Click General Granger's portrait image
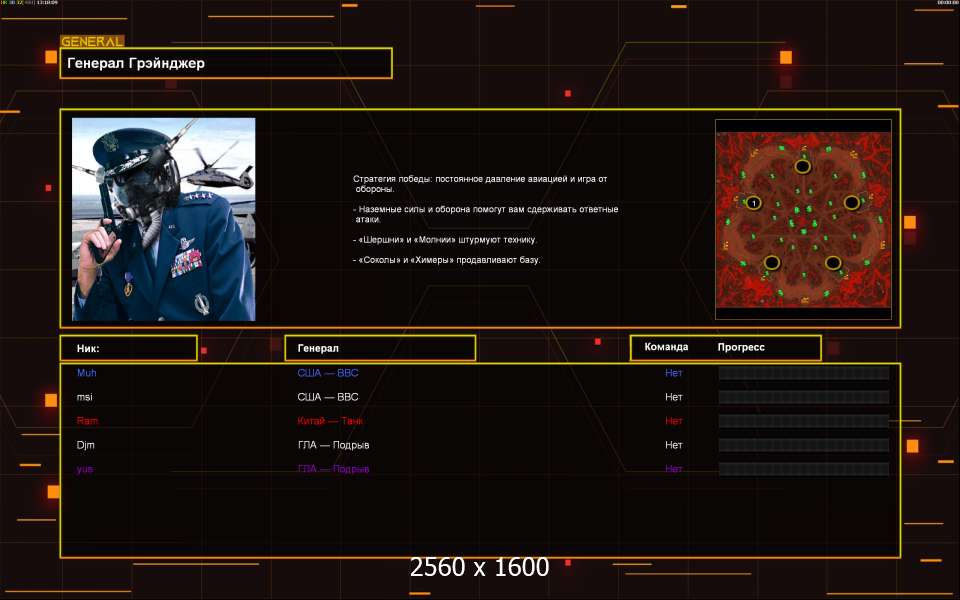Viewport: 960px width, 600px height. point(163,219)
